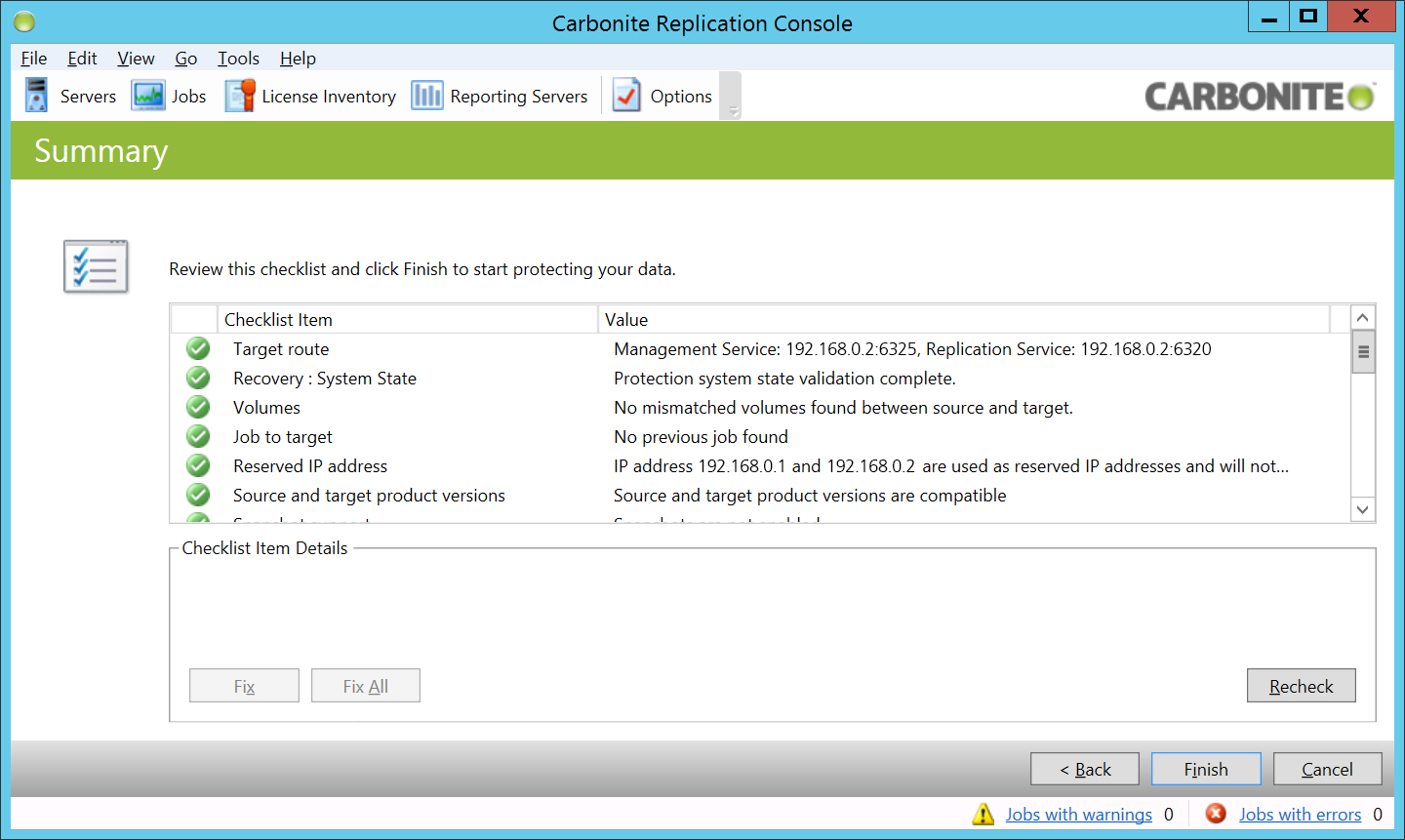Open the Jobs with warnings link
This screenshot has height=840, width=1405.
coord(1079,815)
